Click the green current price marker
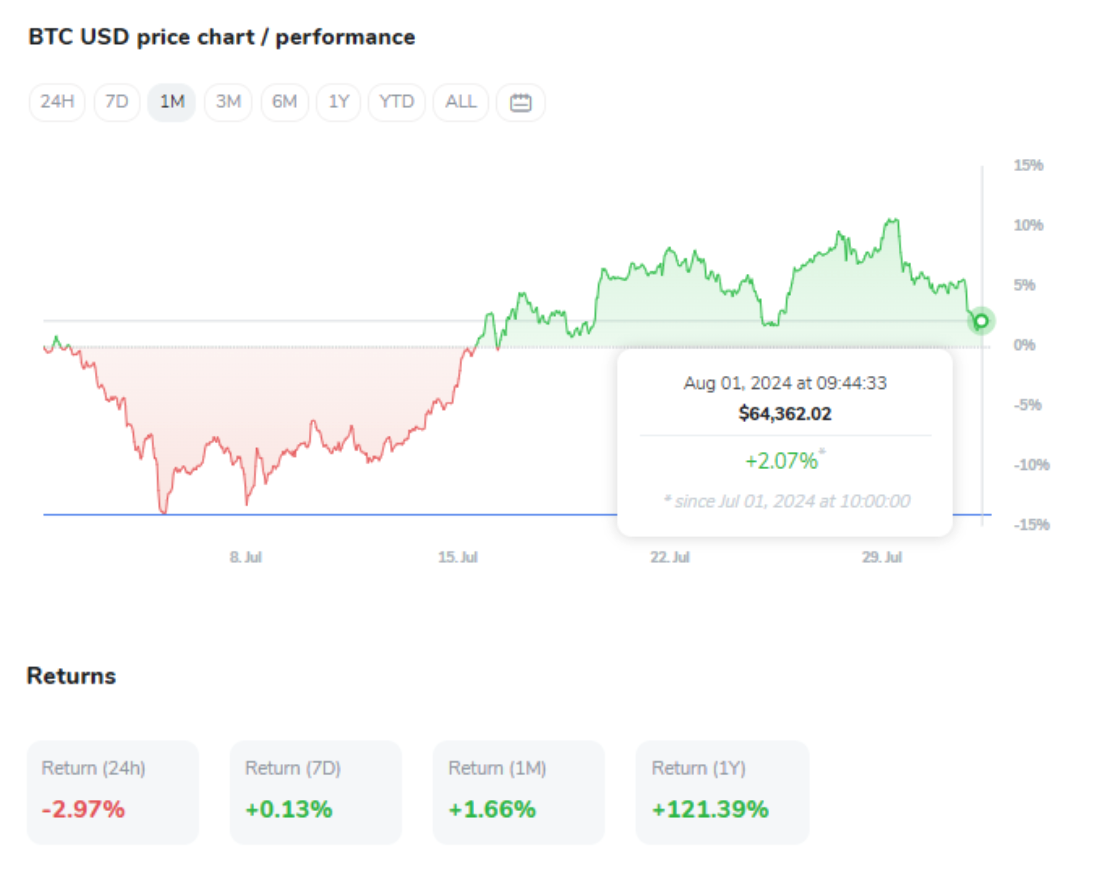This screenshot has height=878, width=1112. click(981, 321)
